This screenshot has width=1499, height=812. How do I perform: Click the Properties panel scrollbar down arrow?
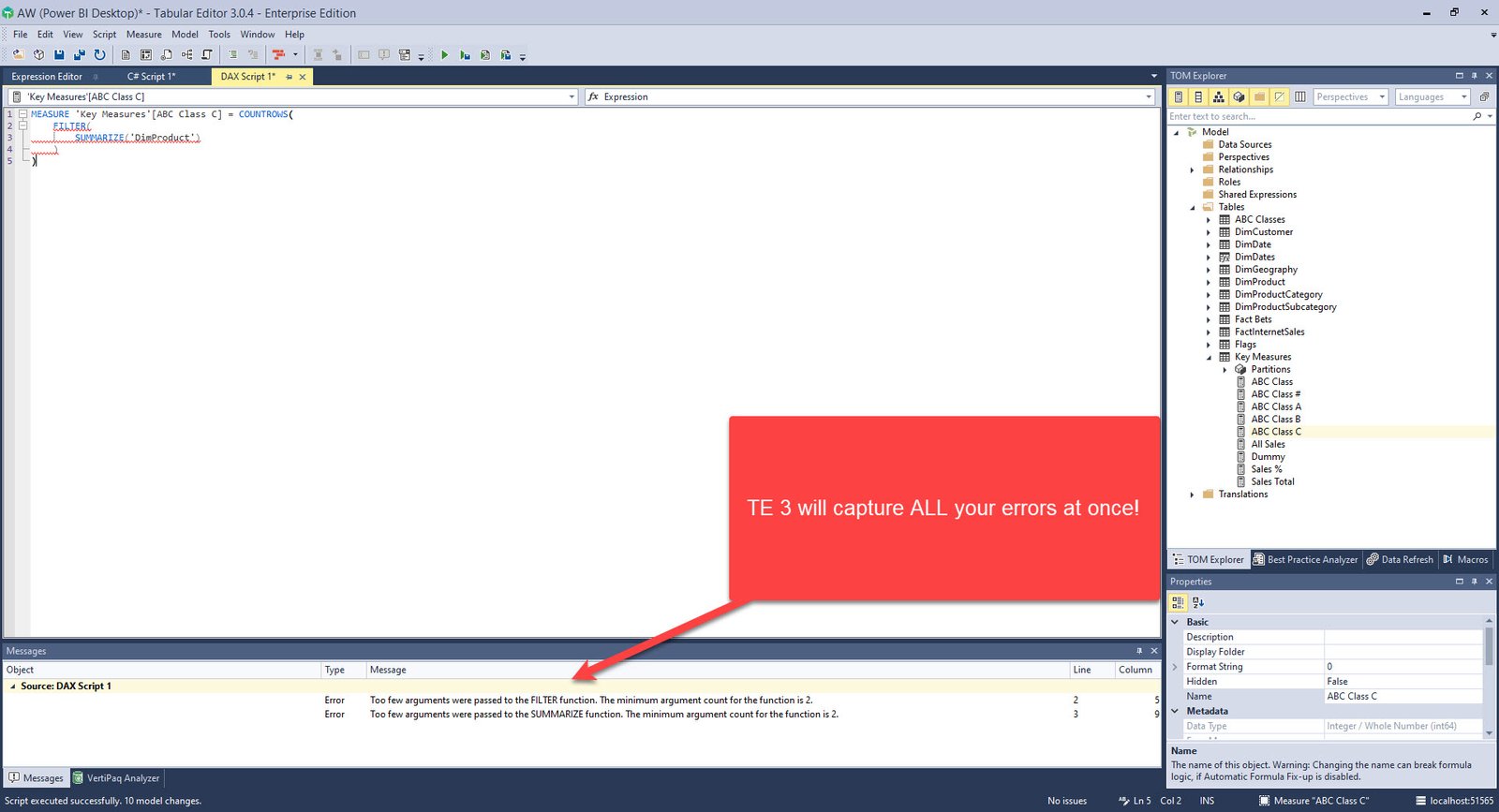[x=1489, y=733]
